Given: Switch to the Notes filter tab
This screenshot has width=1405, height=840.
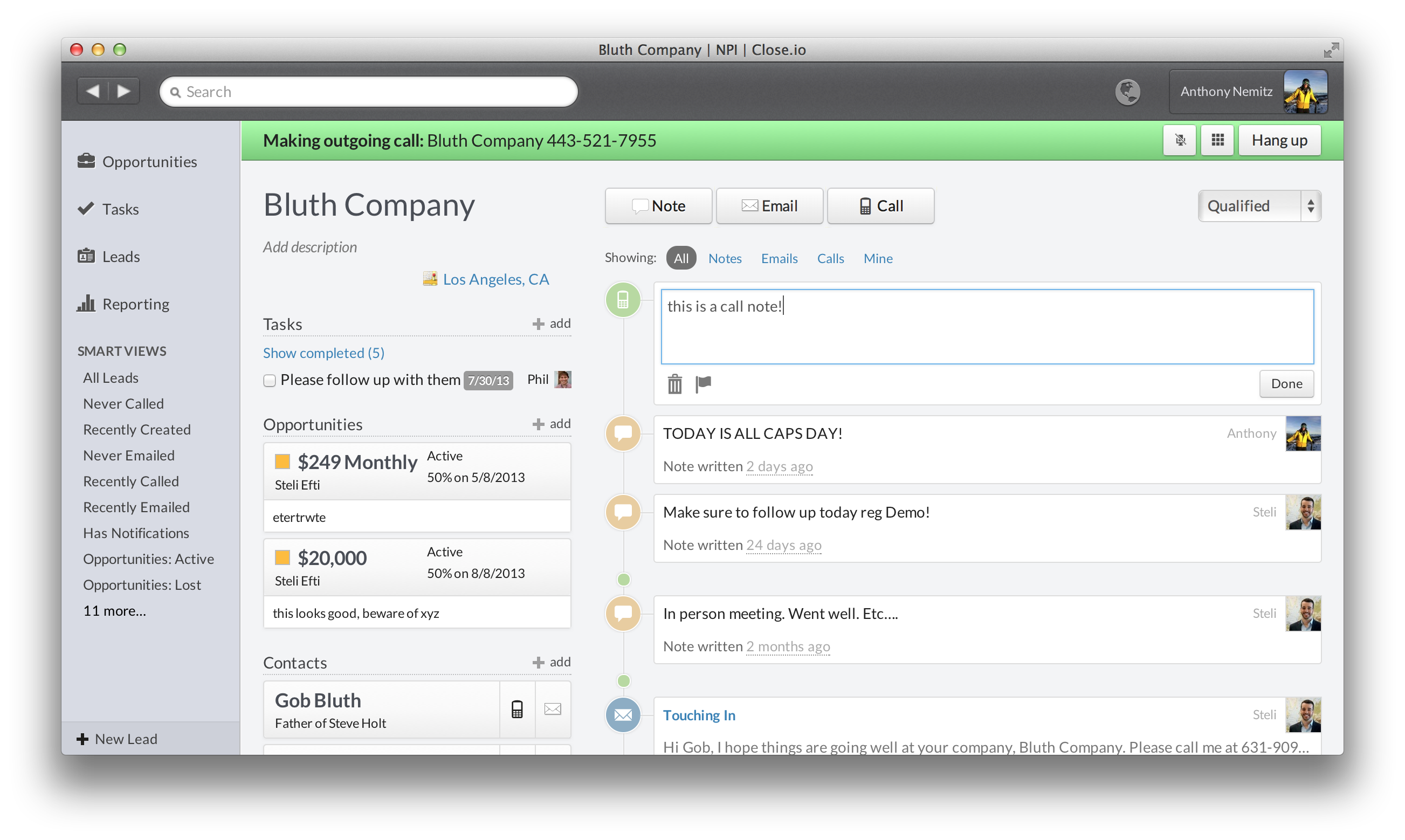Looking at the screenshot, I should (725, 258).
